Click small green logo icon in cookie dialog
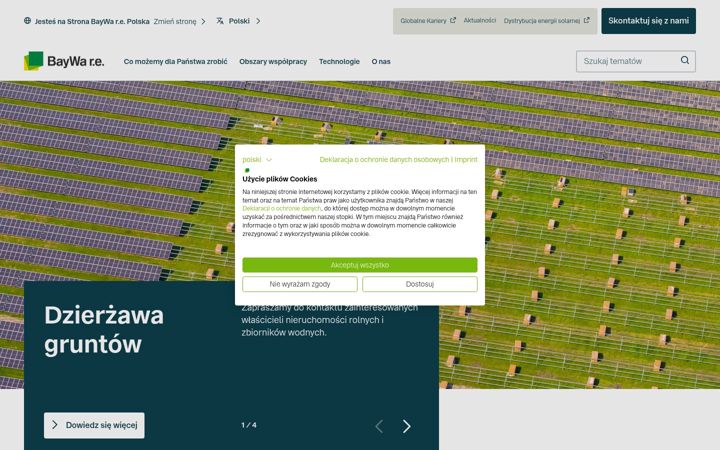 tap(247, 170)
